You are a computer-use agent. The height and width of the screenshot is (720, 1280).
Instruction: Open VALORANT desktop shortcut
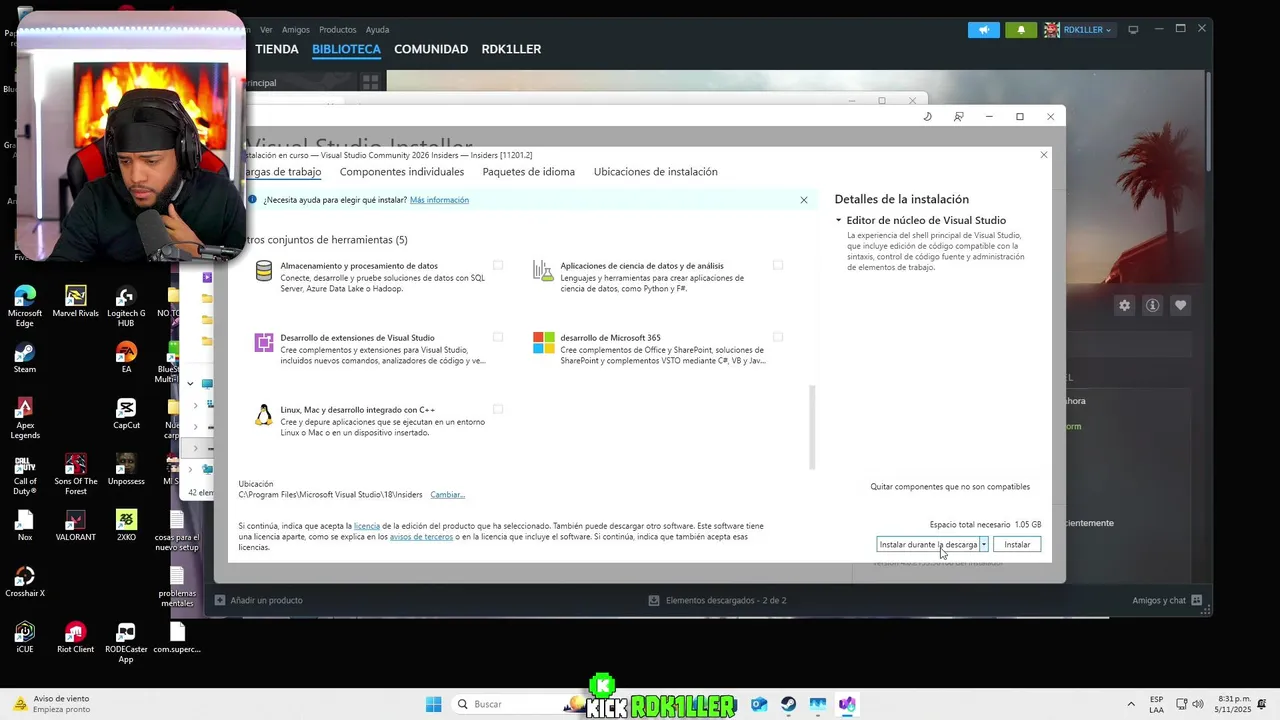[x=75, y=525]
